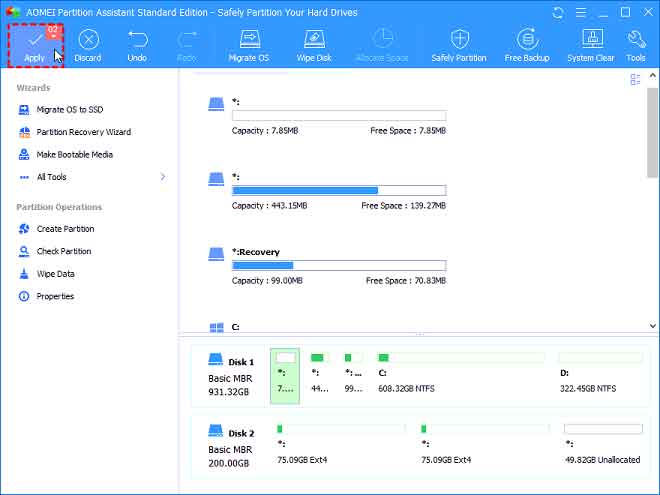Image resolution: width=660 pixels, height=495 pixels.
Task: Toggle the partition list view icon
Action: pos(635,79)
